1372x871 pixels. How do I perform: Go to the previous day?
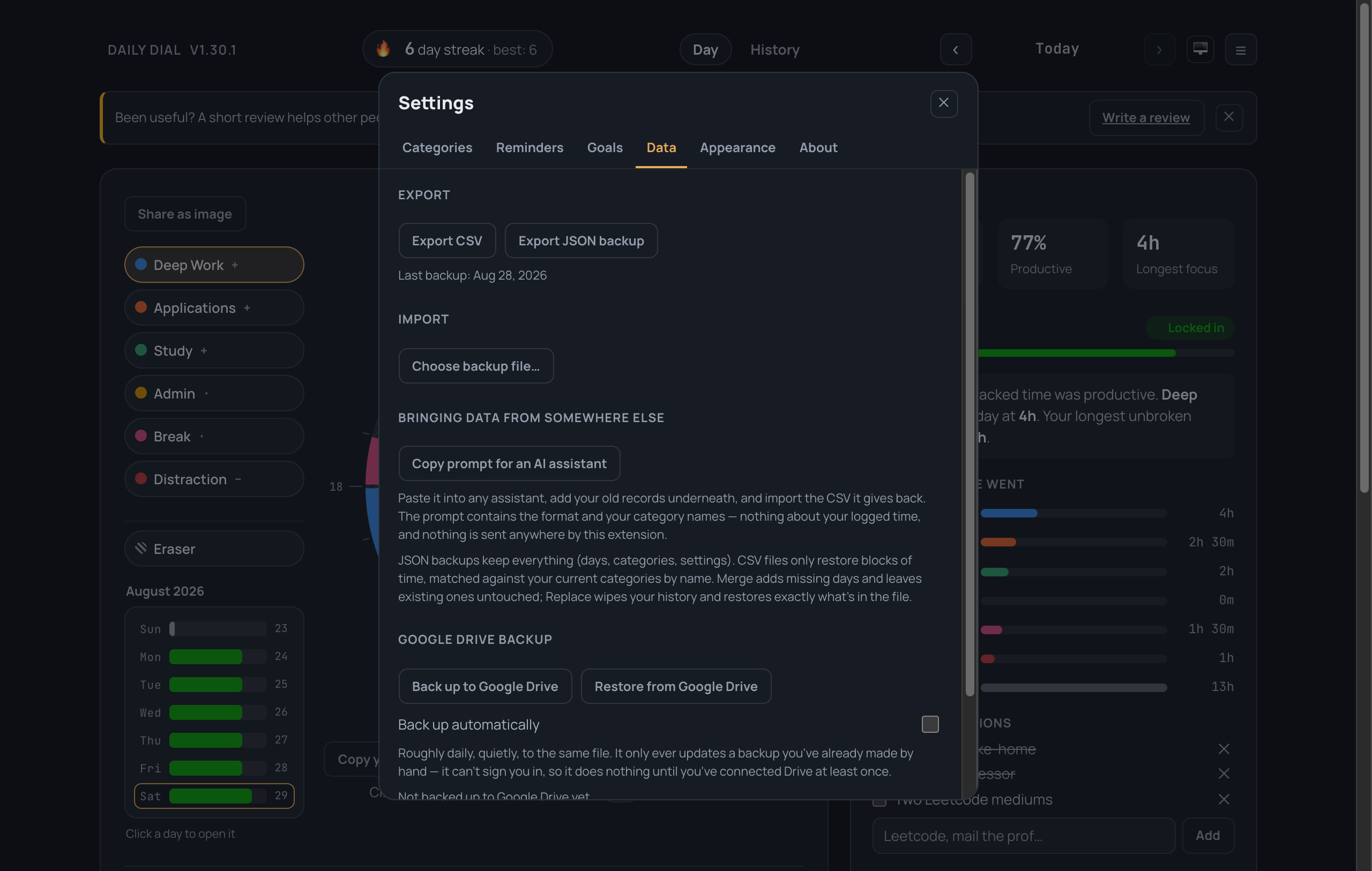tap(956, 50)
